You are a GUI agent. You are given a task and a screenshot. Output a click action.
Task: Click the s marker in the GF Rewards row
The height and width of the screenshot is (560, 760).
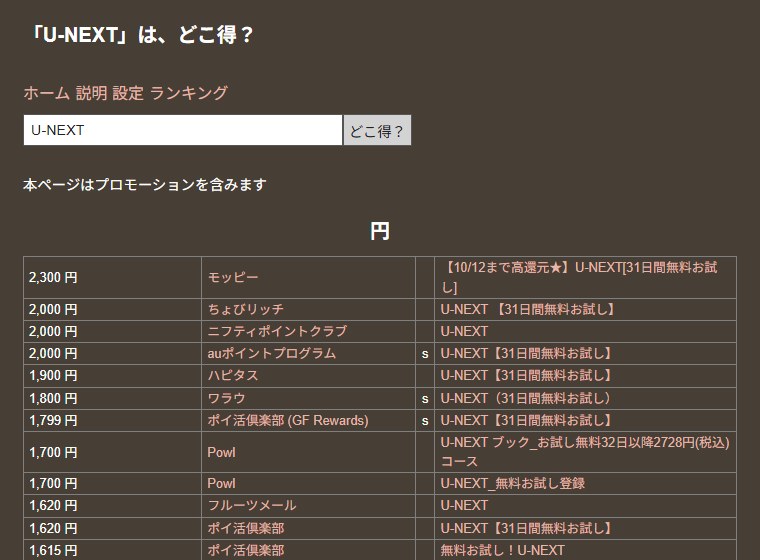(x=425, y=421)
